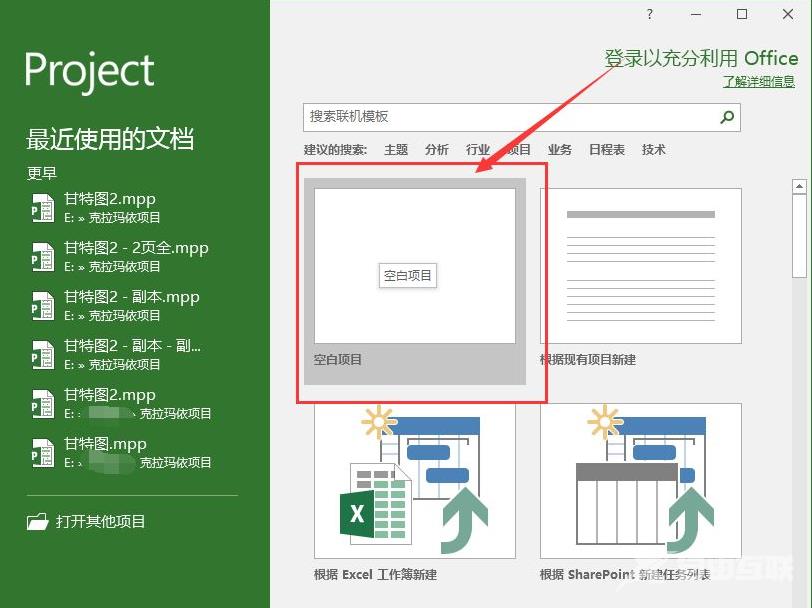Click file icon of 甘特图.mpp

pos(42,453)
